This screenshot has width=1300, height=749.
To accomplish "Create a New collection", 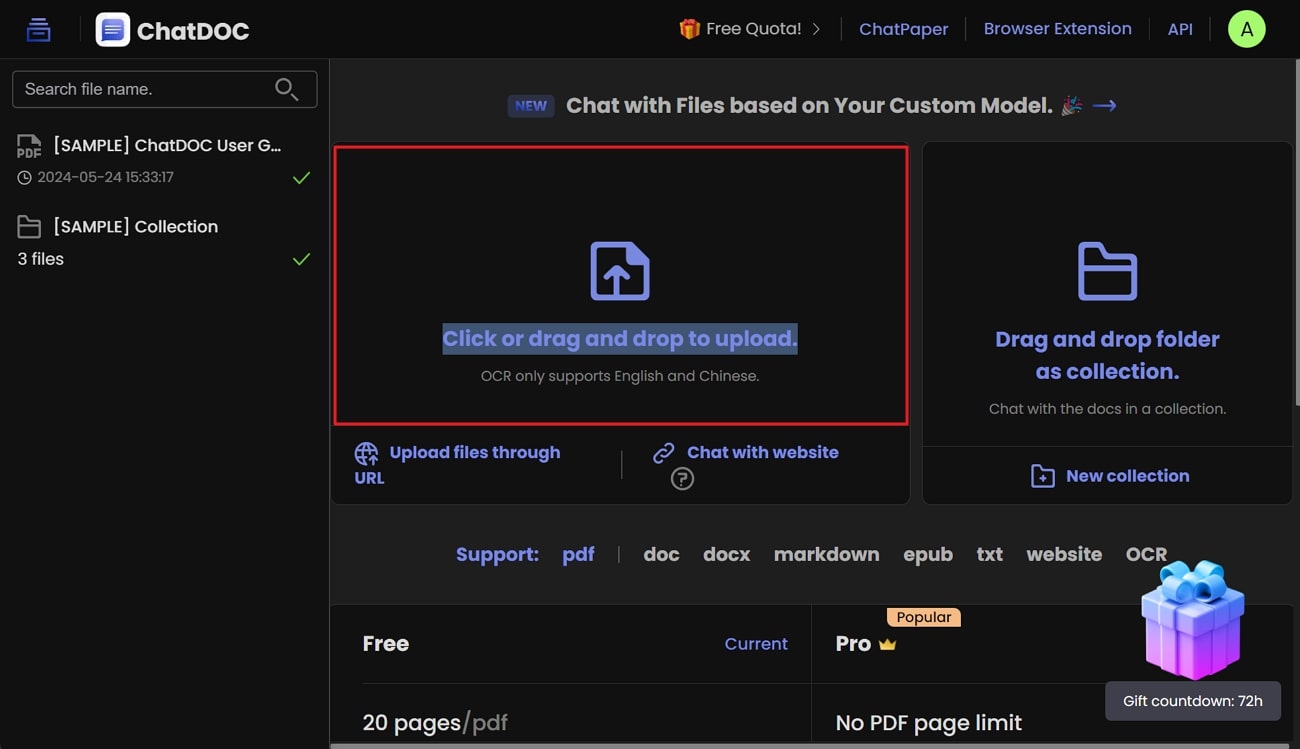I will 1128,476.
